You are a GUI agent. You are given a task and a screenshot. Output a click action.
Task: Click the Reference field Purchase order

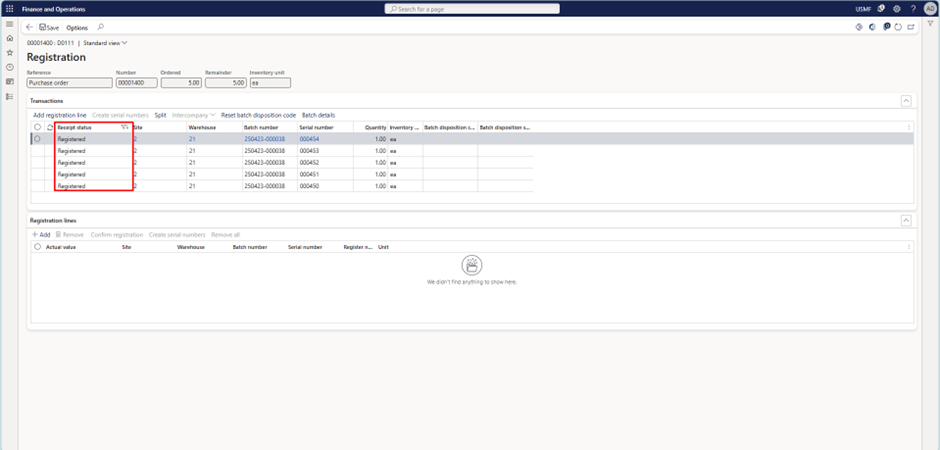pyautogui.click(x=70, y=83)
